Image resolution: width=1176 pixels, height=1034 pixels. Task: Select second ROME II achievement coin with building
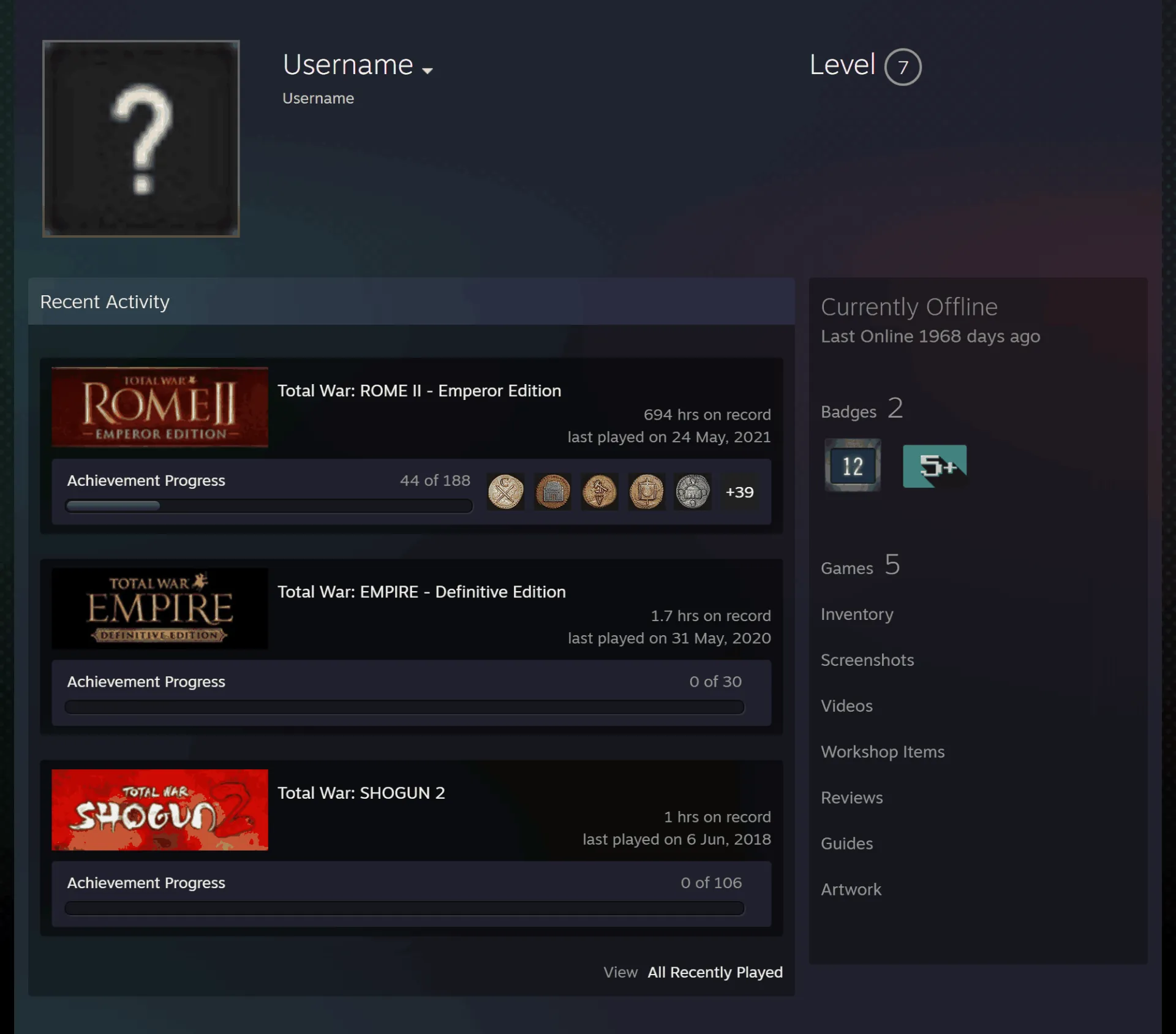pyautogui.click(x=552, y=492)
